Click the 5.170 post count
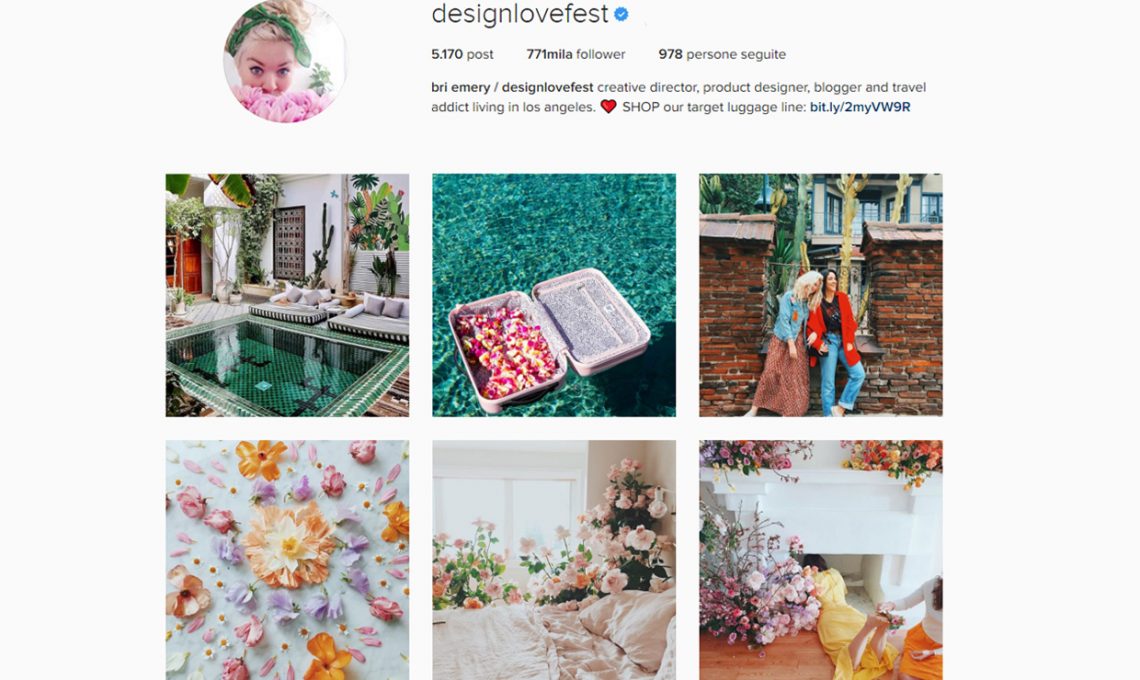 click(x=462, y=54)
